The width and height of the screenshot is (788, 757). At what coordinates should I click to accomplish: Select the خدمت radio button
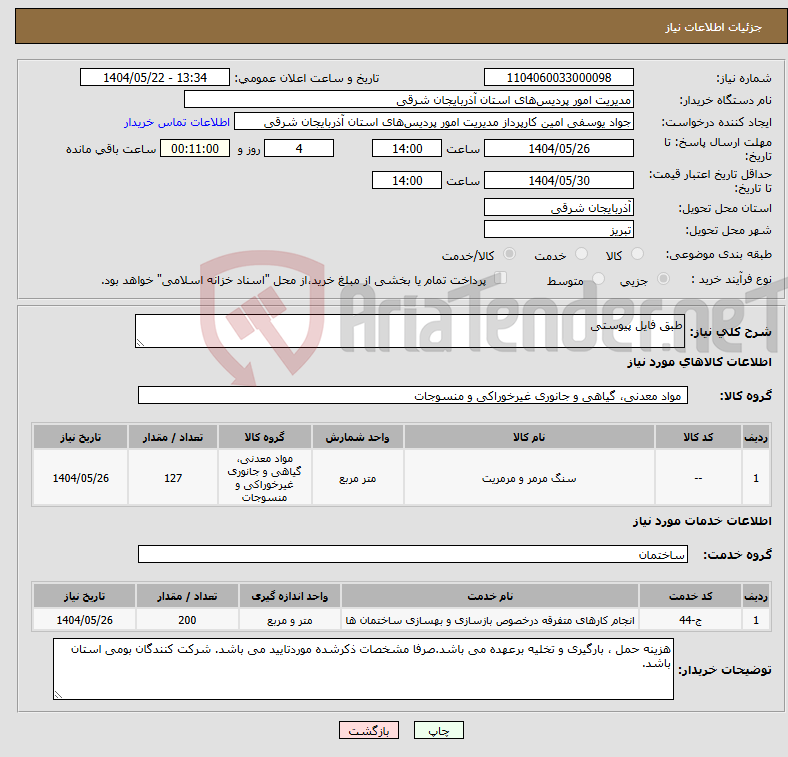click(x=581, y=254)
